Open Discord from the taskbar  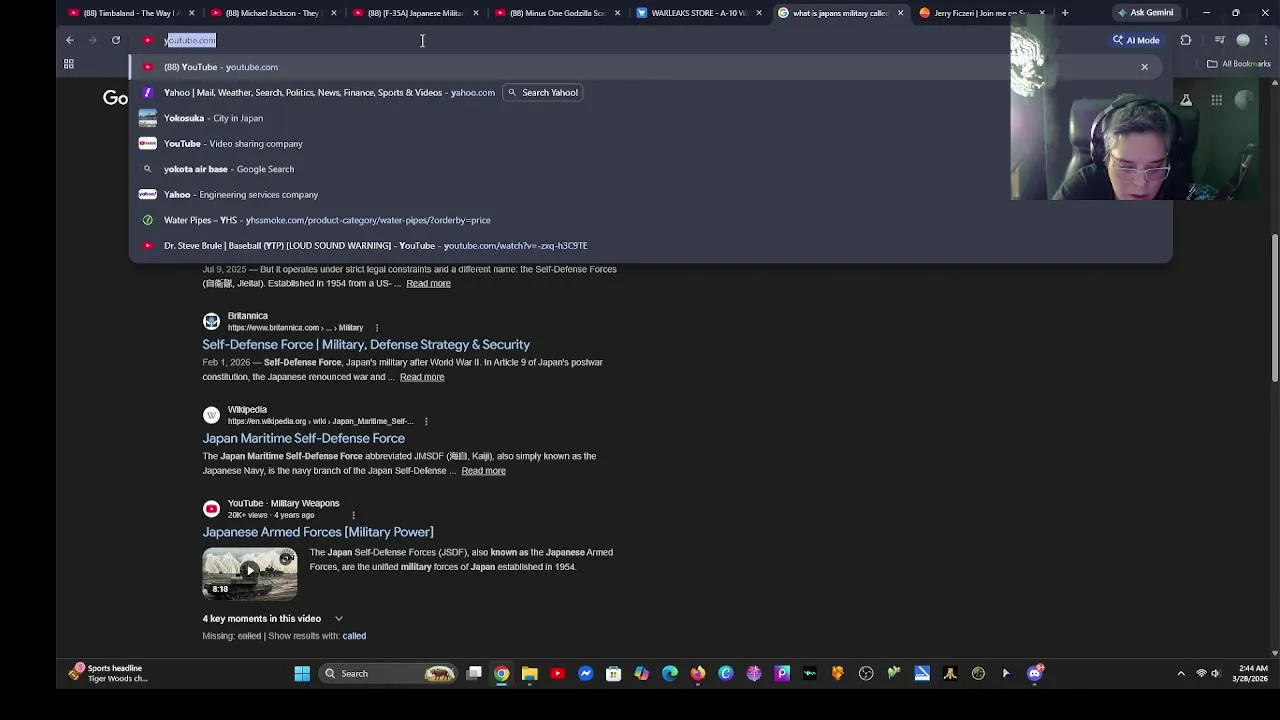[1034, 674]
